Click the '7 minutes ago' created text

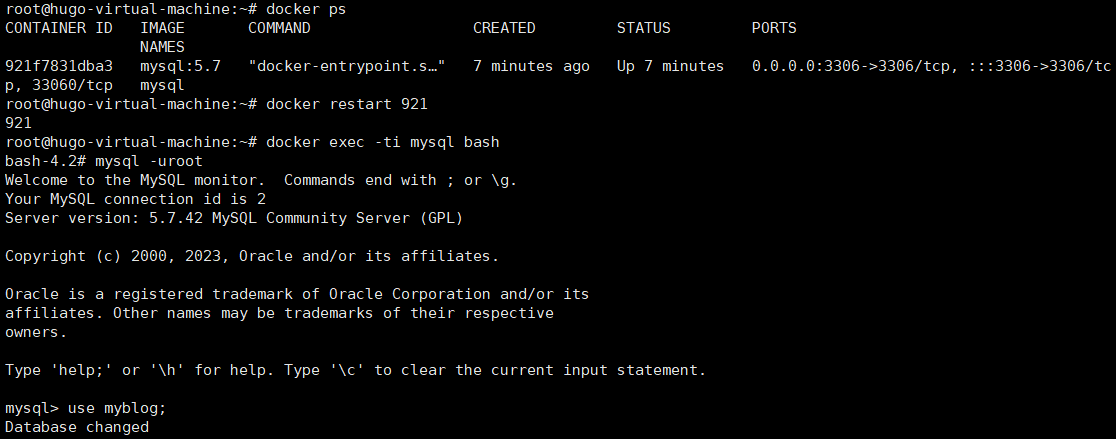[531, 66]
